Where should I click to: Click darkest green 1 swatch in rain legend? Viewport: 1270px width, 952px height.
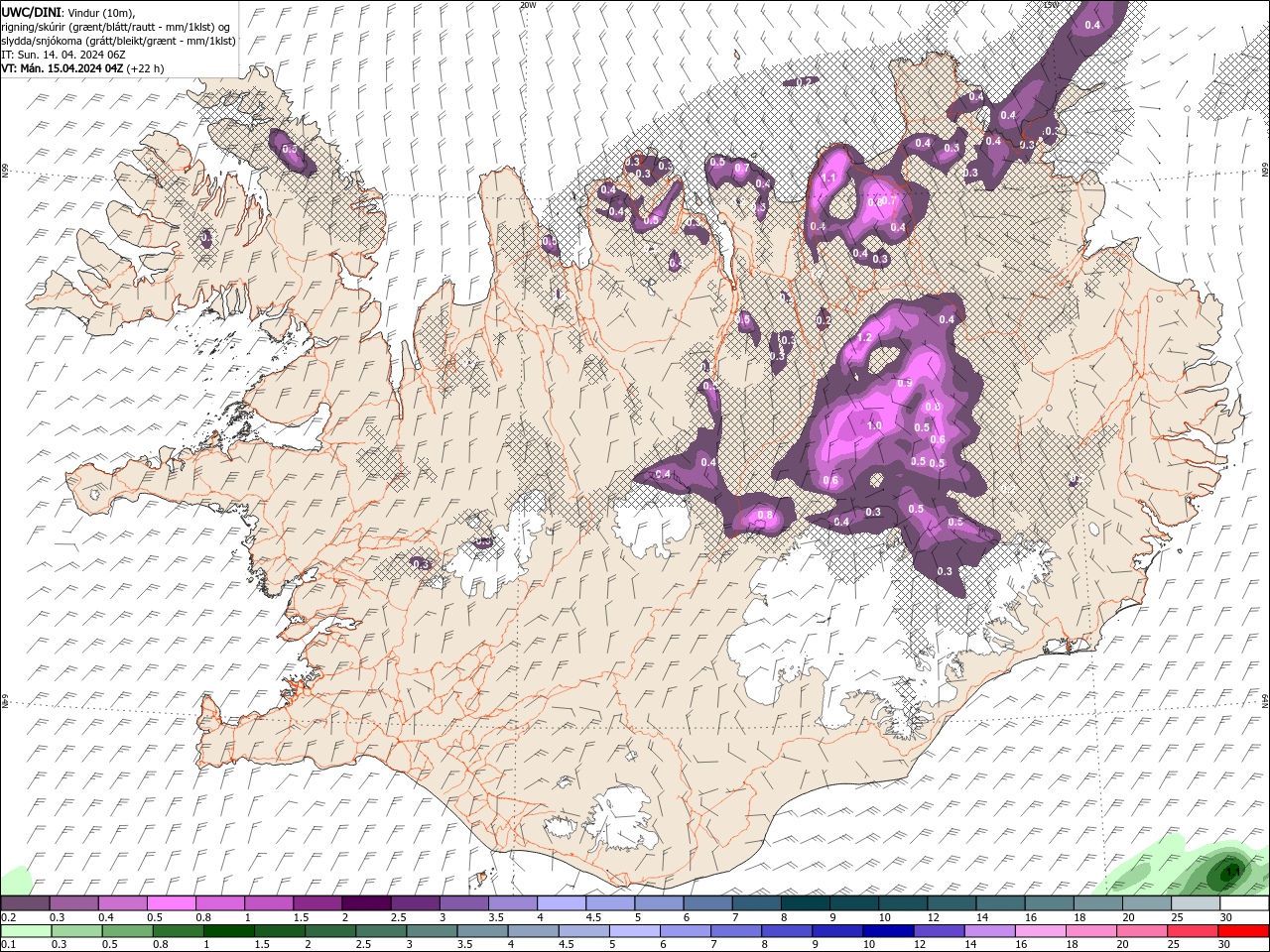[229, 931]
